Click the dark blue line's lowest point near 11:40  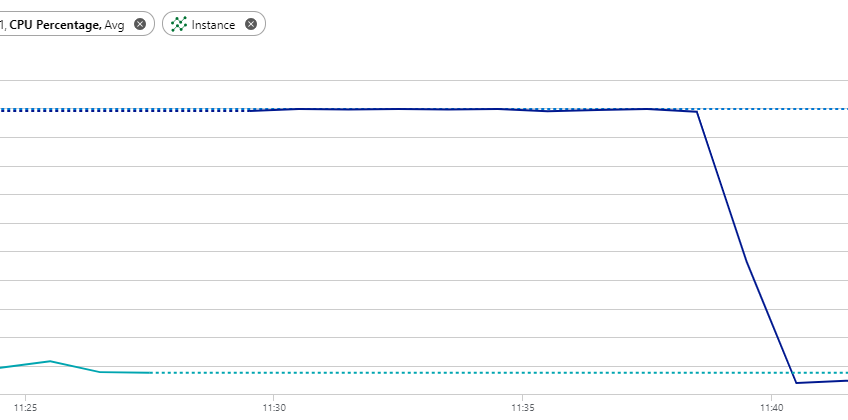point(797,383)
